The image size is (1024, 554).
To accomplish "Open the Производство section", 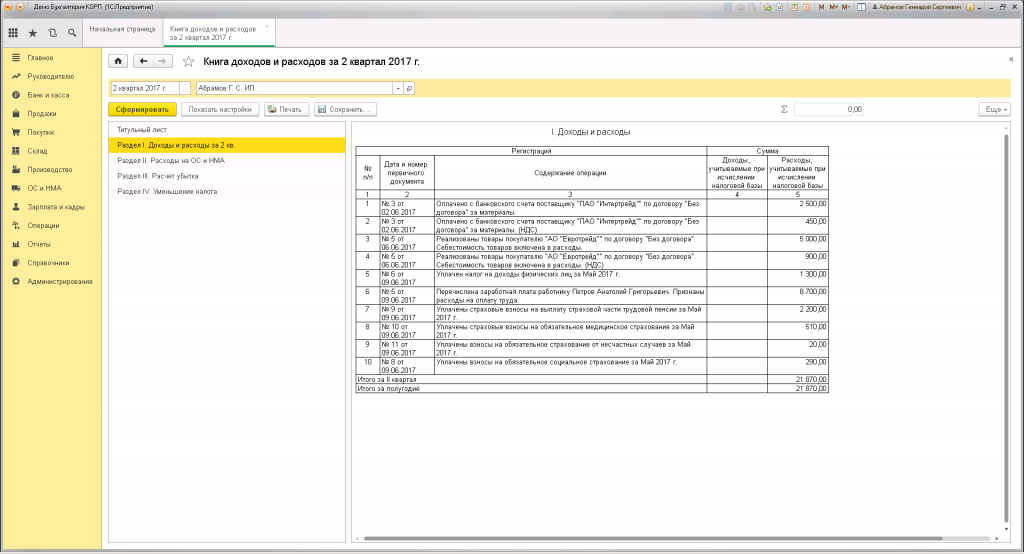I will (x=51, y=169).
